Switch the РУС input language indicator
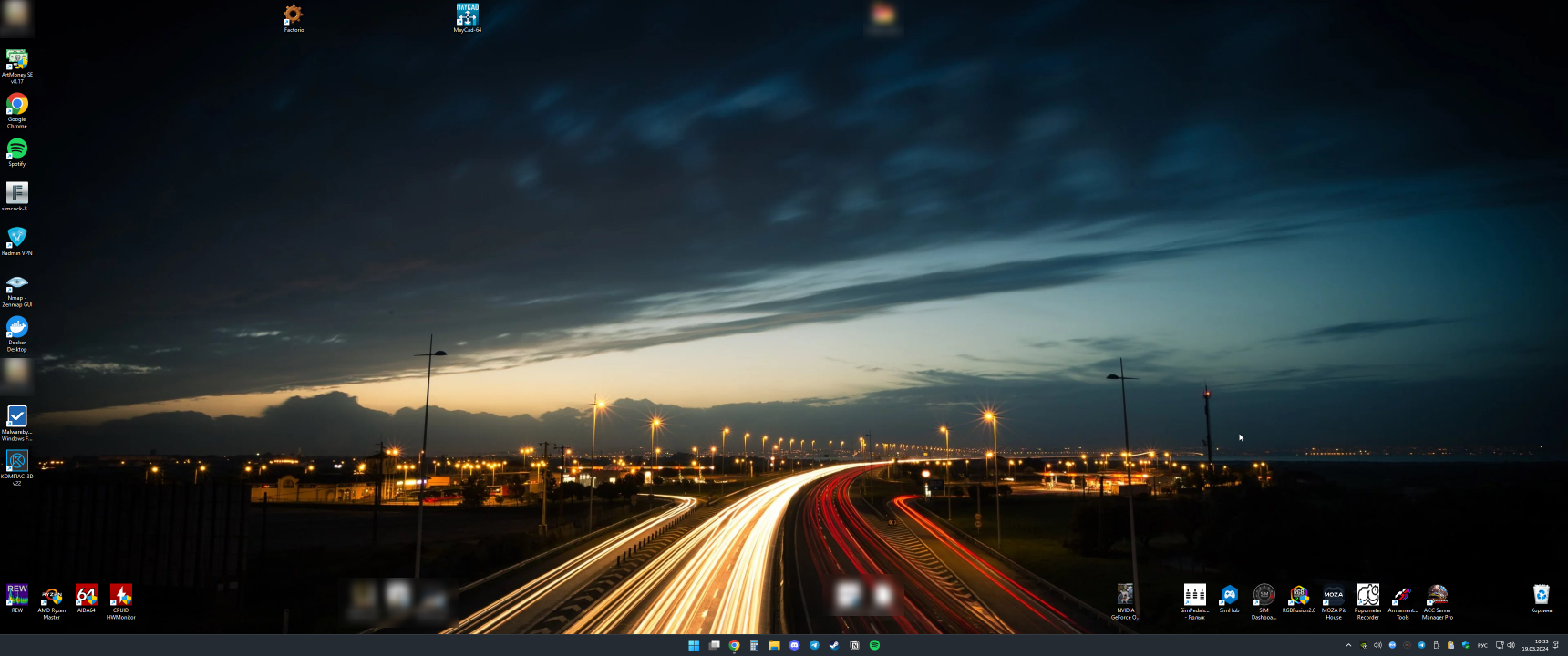 pyautogui.click(x=1482, y=645)
